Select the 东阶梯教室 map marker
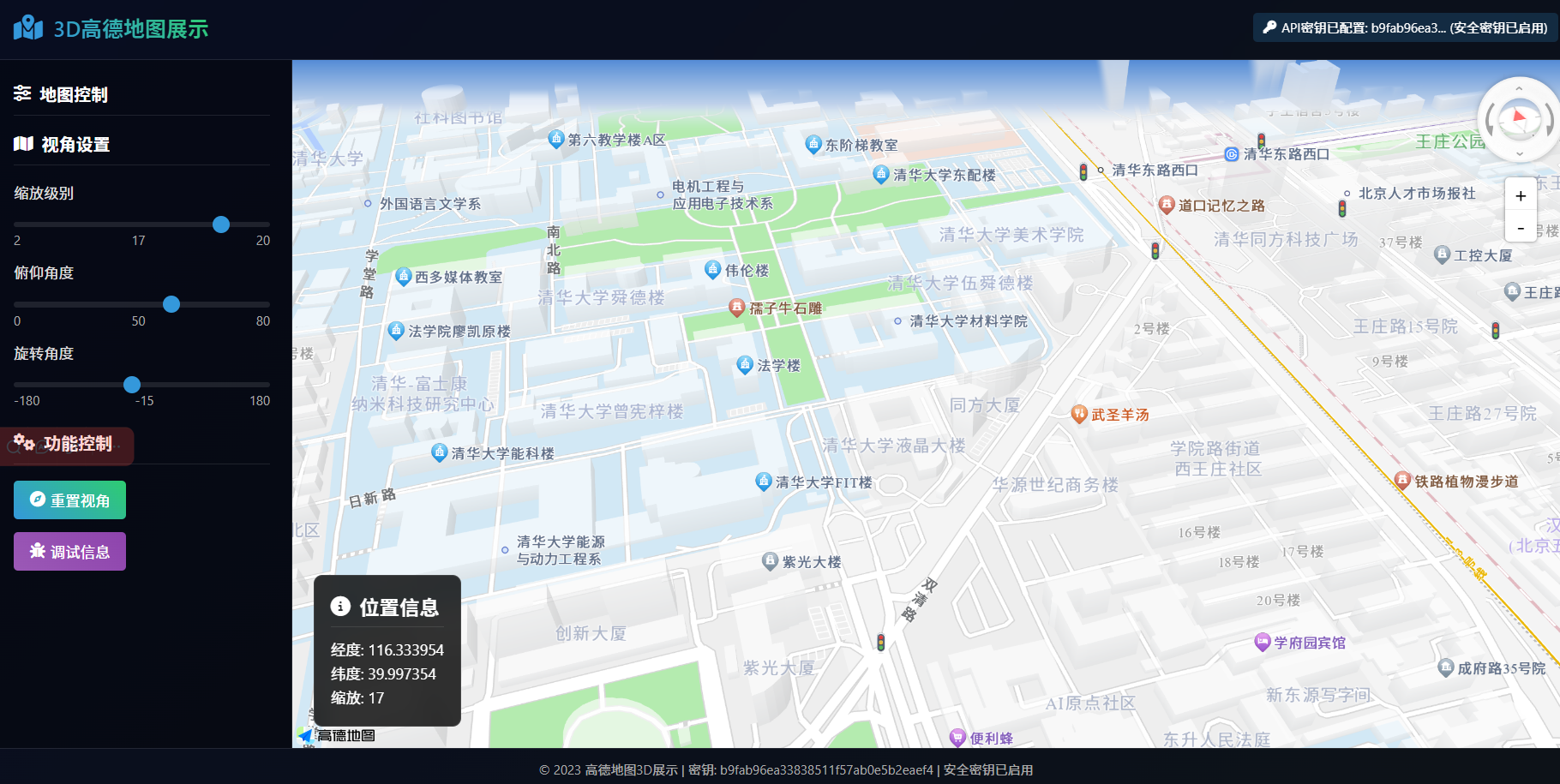 813,144
